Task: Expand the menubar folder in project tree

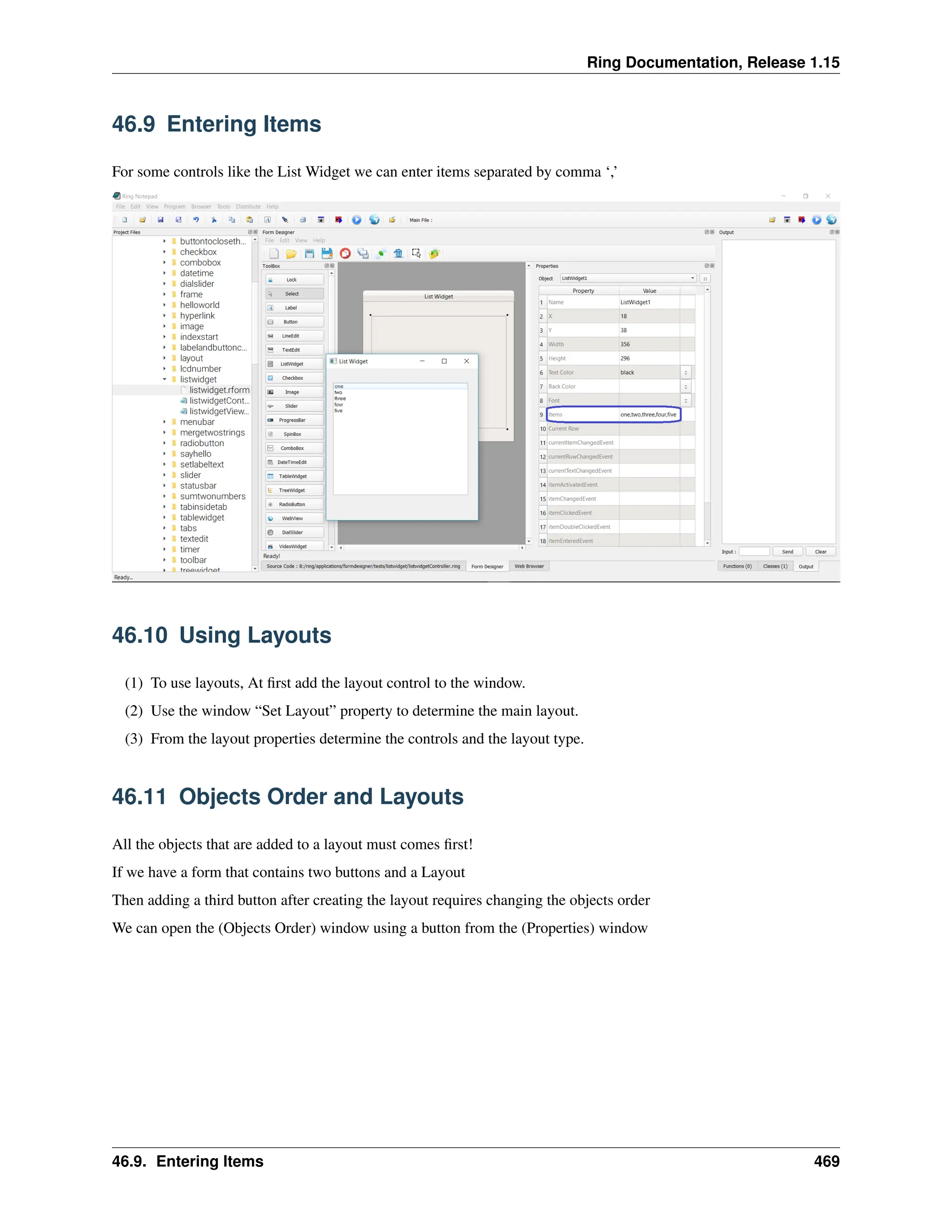Action: 165,422
